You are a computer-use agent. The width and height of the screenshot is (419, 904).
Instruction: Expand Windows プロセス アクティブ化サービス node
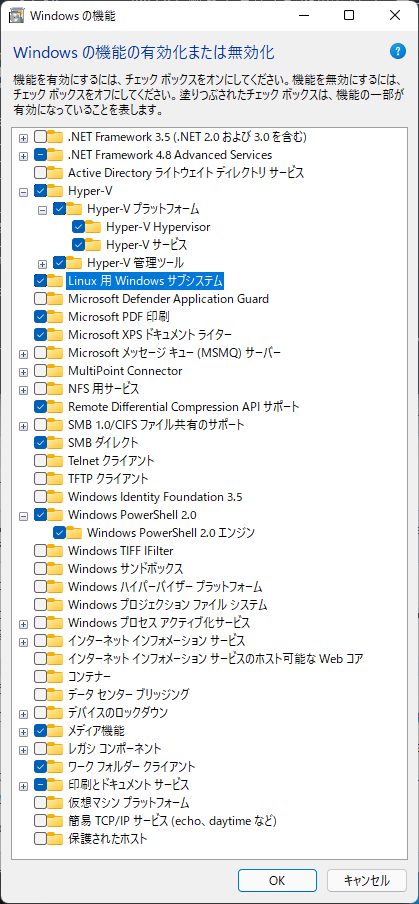[24, 624]
